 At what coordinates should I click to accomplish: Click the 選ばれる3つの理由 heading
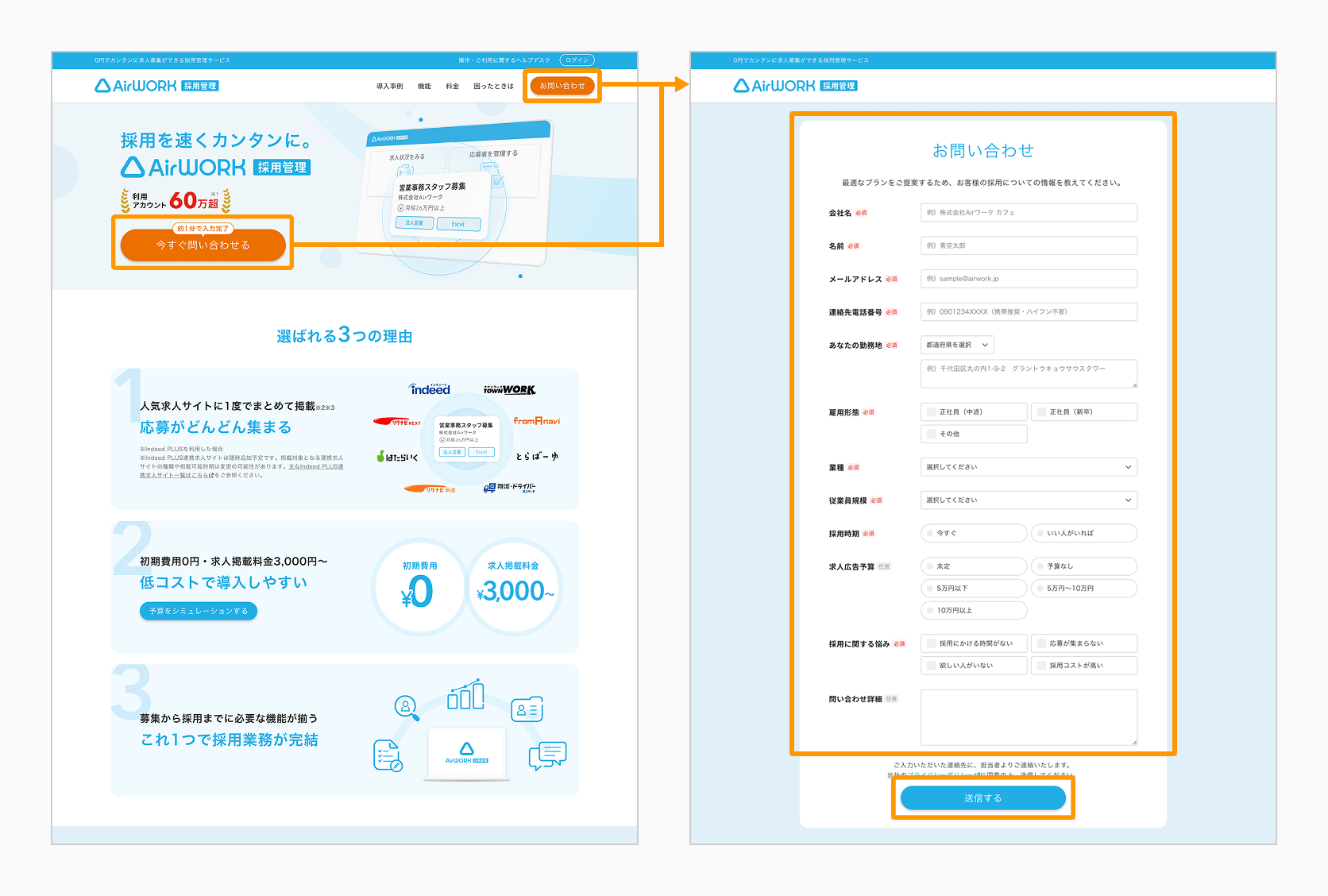[345, 335]
